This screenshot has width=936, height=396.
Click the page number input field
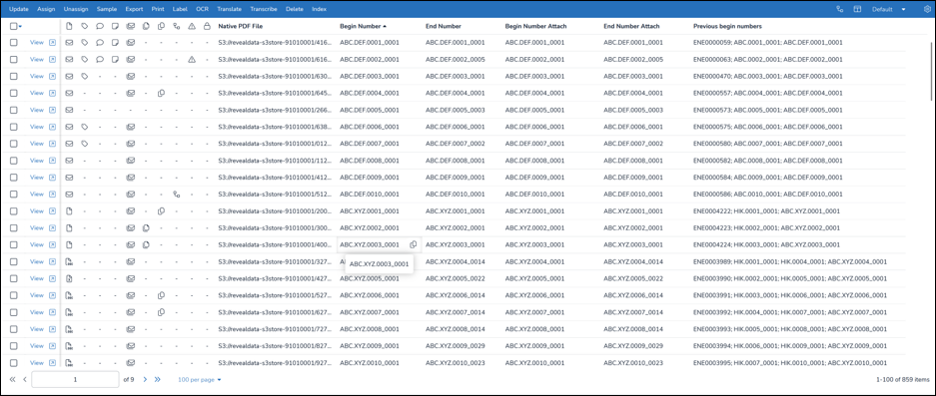point(75,379)
